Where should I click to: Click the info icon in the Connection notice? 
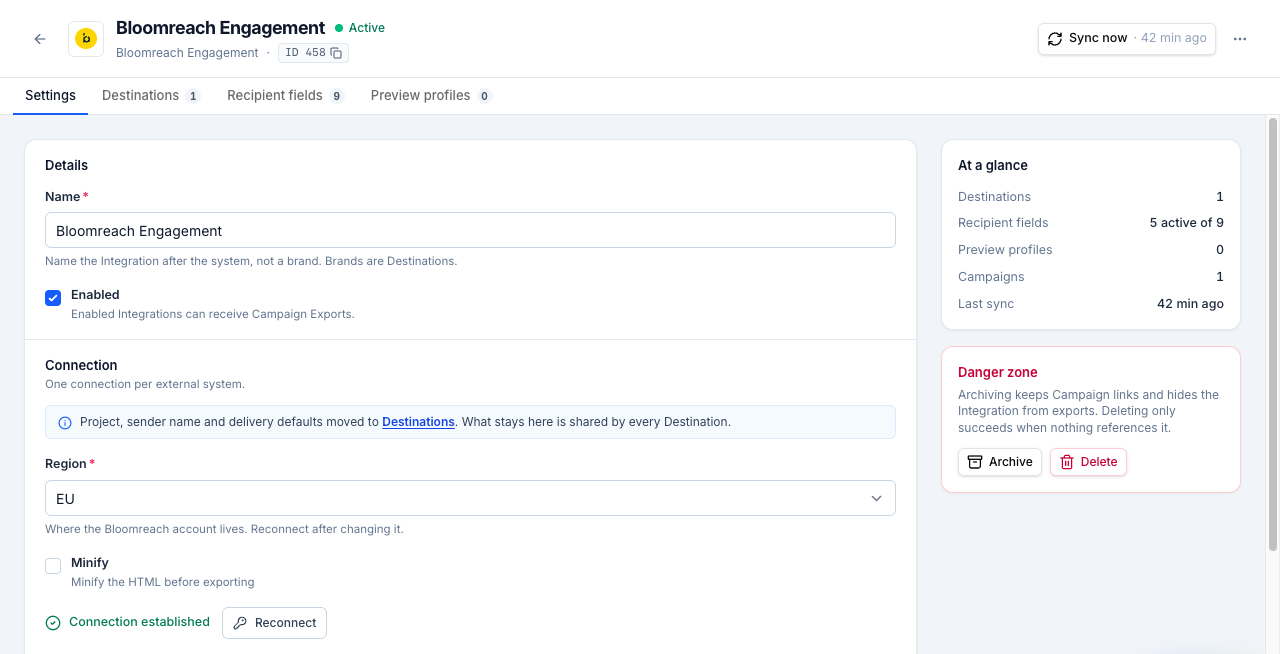65,423
